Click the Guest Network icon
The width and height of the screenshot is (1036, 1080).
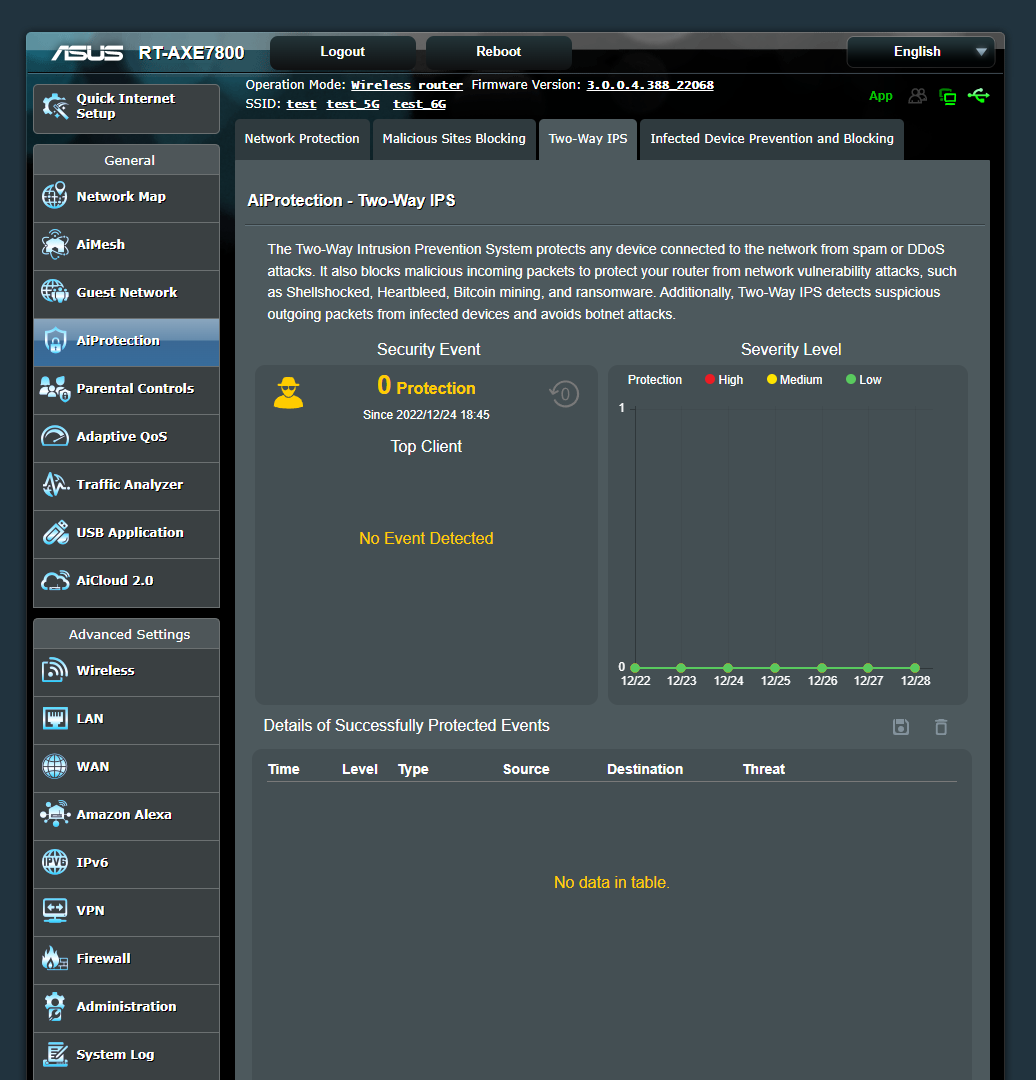pyautogui.click(x=54, y=292)
